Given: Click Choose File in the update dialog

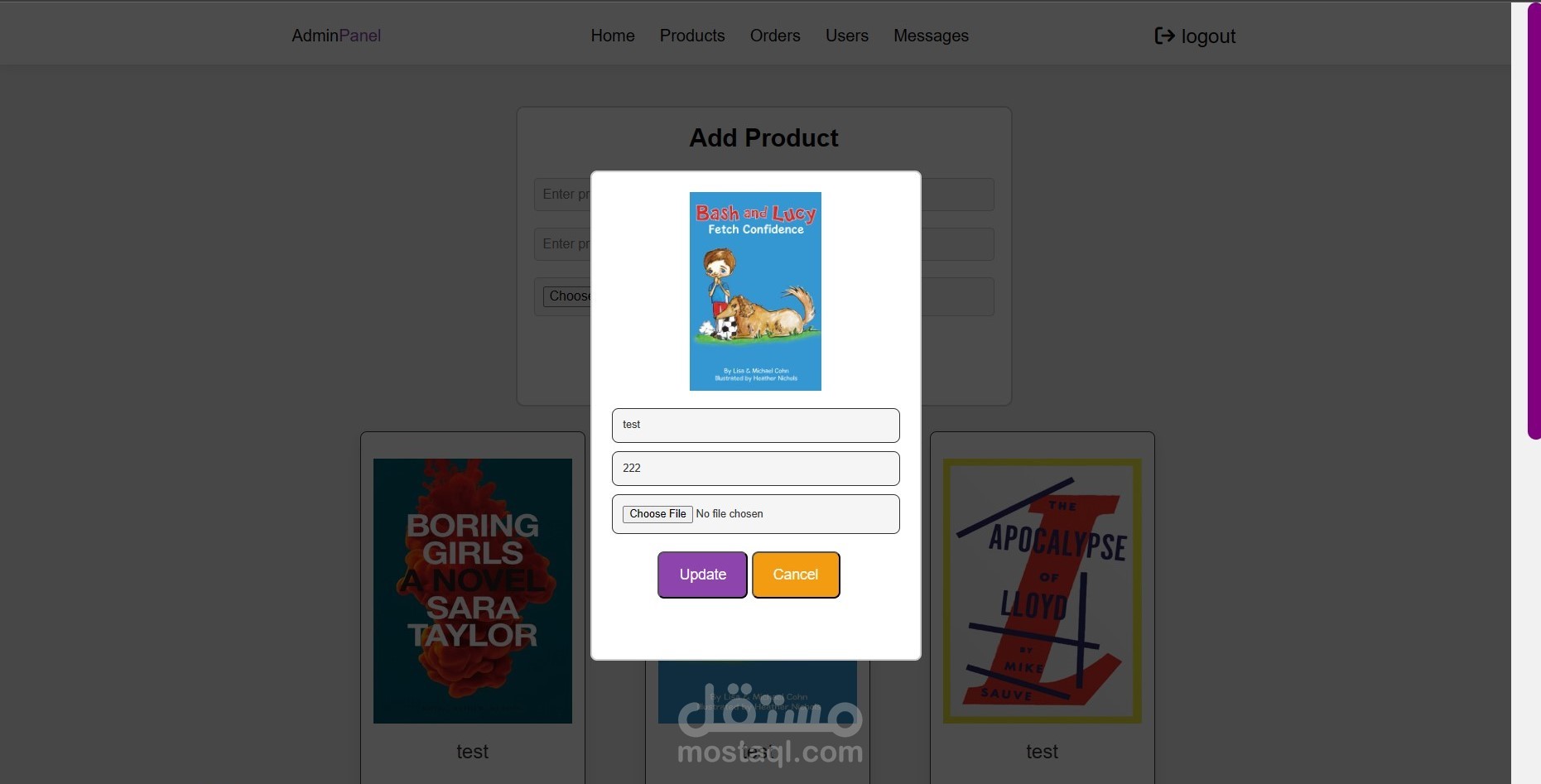Looking at the screenshot, I should [657, 514].
